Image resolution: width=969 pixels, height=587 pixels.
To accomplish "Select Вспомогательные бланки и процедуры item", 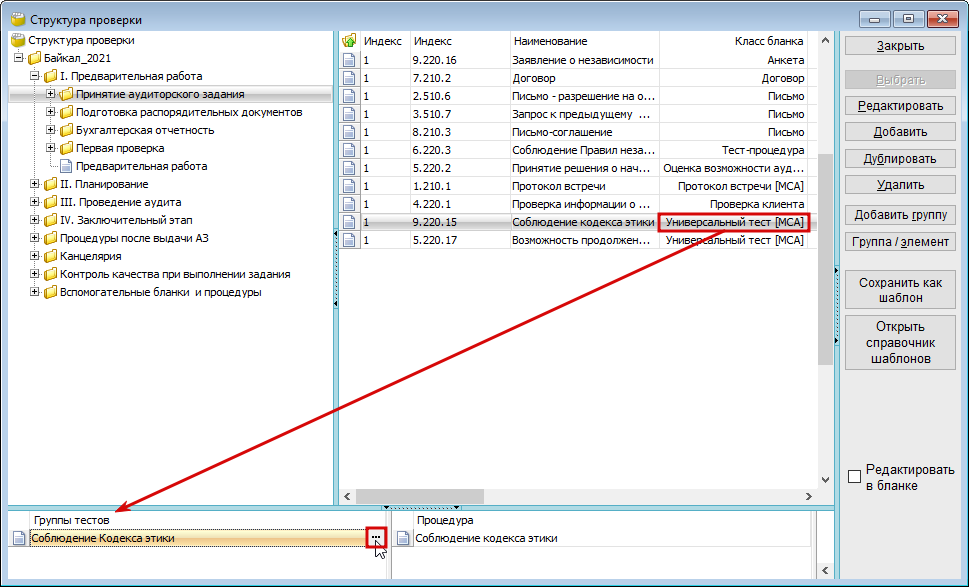I will [x=161, y=292].
